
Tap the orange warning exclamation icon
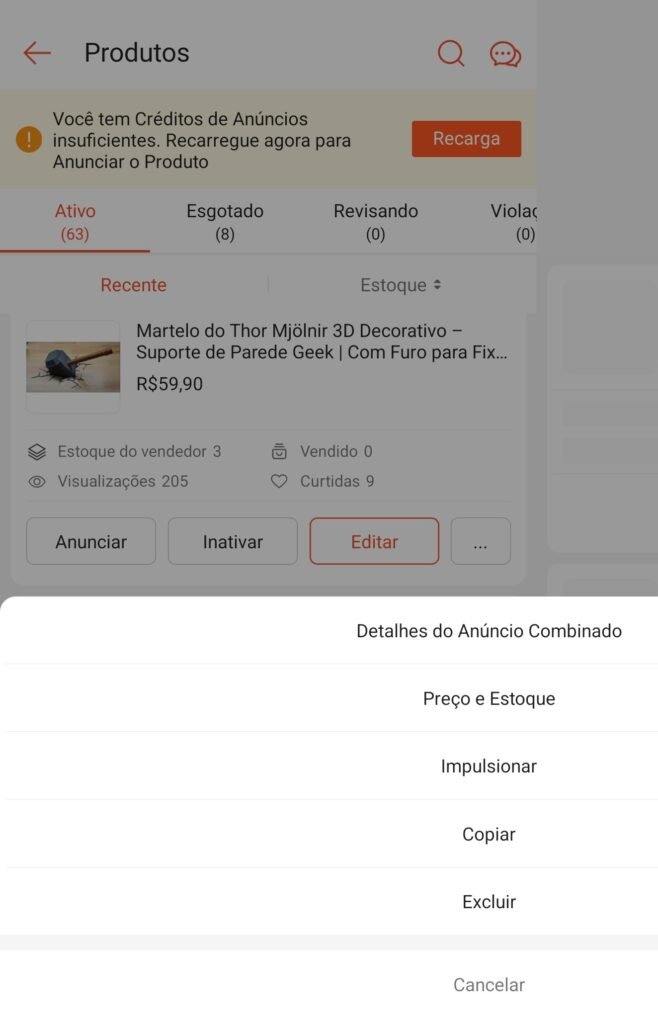(29, 139)
